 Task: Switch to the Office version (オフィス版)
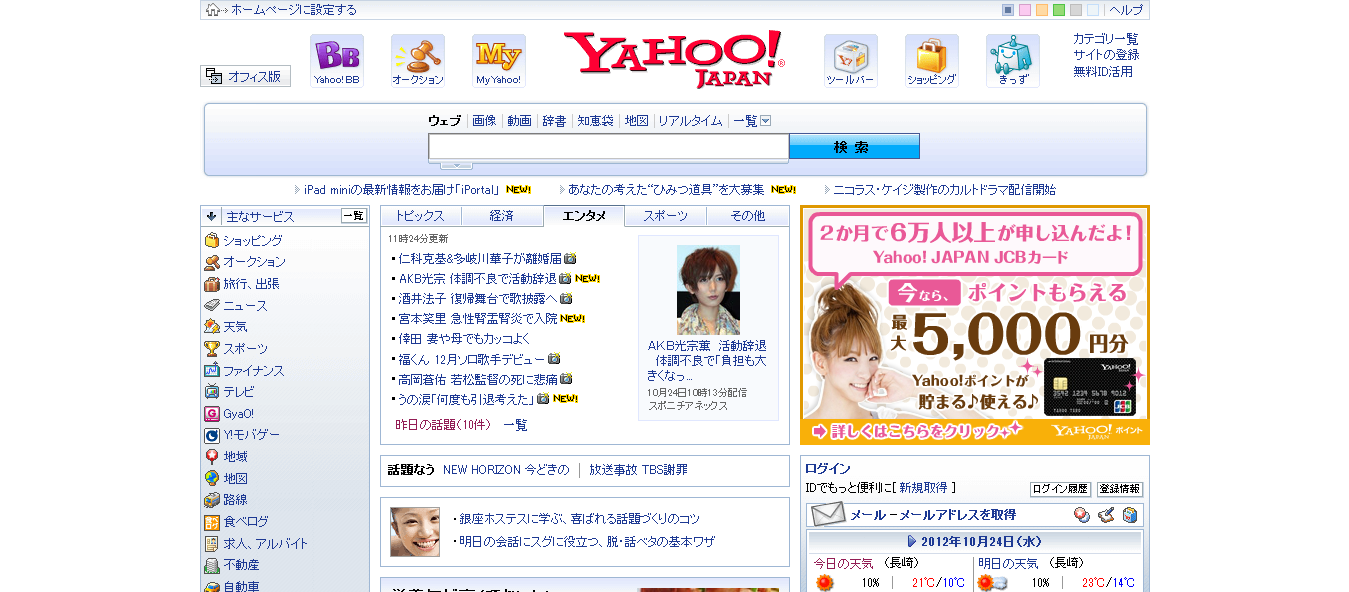(246, 76)
